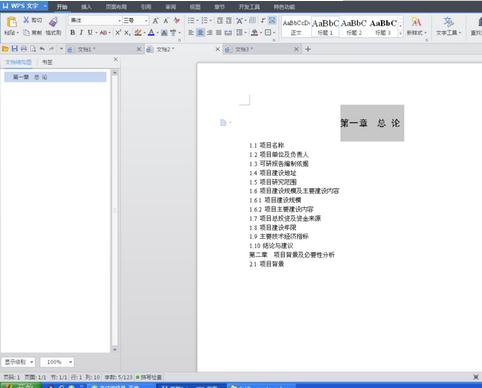
Task: Click the numbered list icon
Action: 204,21
